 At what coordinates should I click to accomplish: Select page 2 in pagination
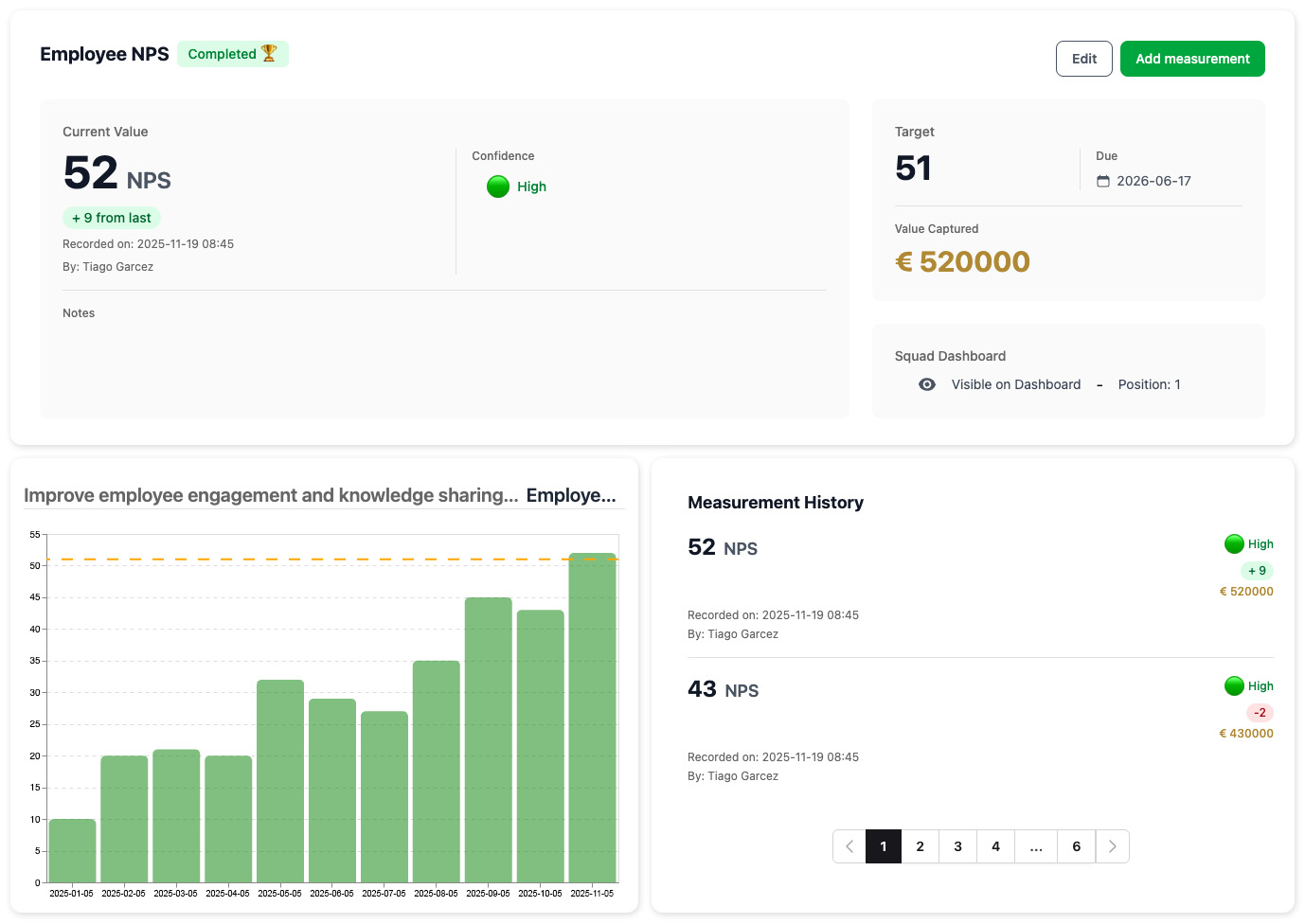[920, 846]
